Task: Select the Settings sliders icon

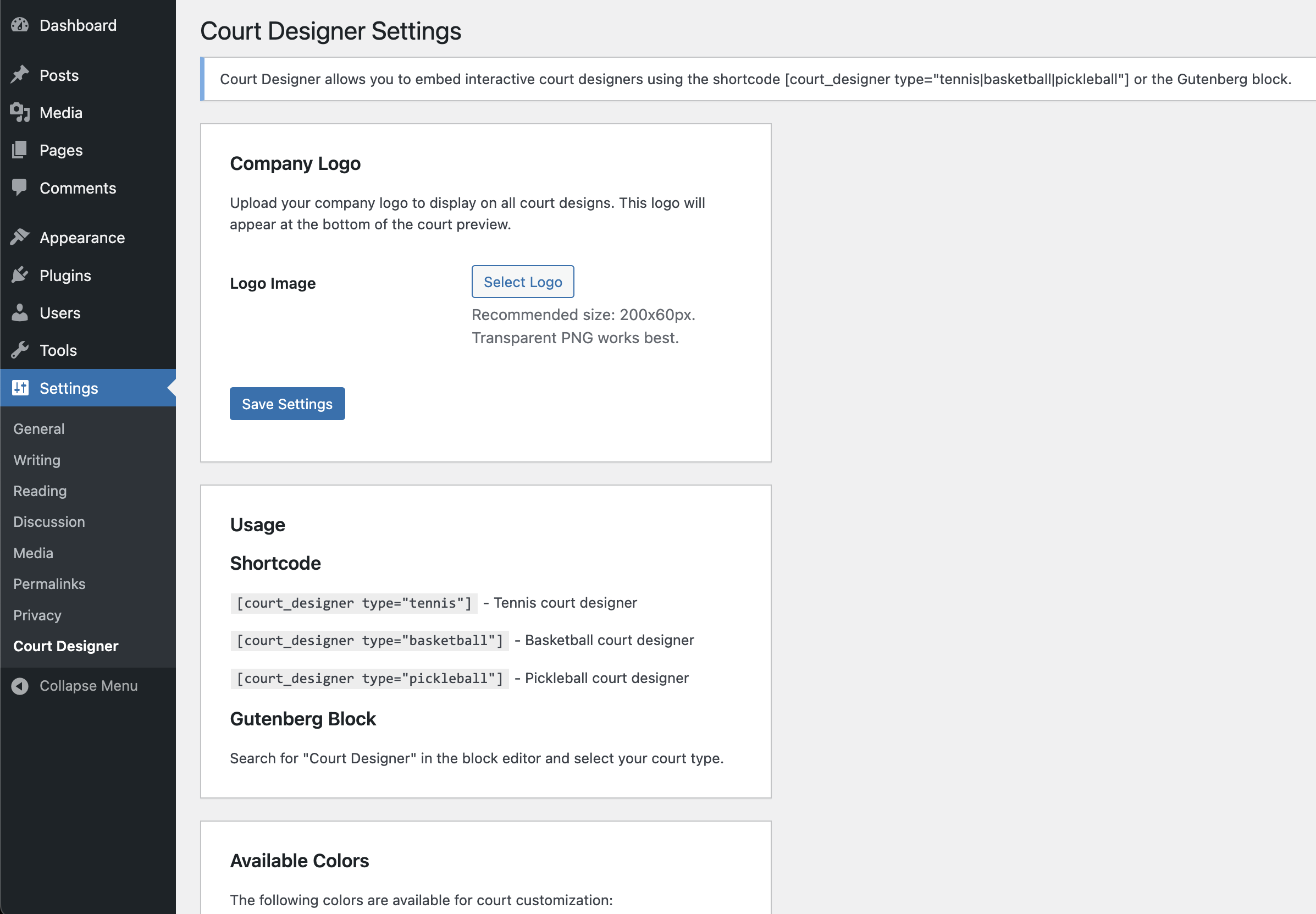Action: point(20,388)
